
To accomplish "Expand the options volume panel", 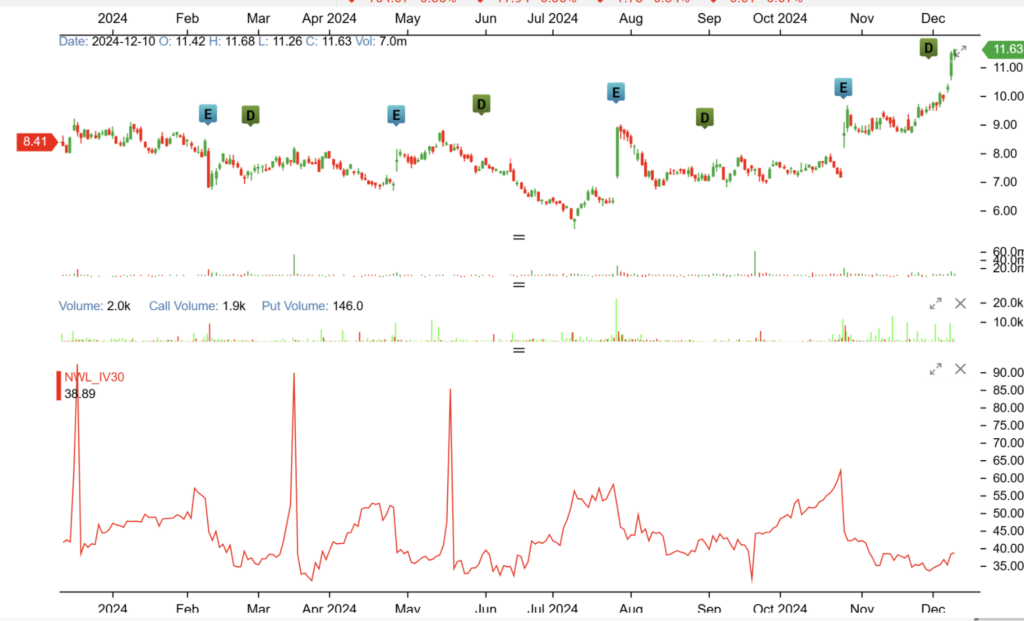I will [936, 304].
